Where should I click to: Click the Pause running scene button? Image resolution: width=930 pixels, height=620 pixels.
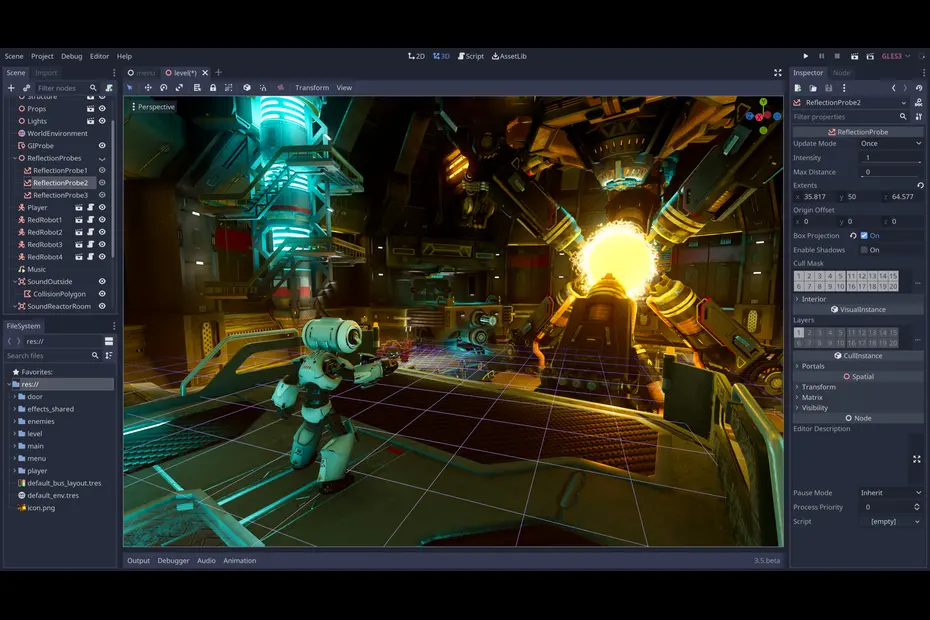click(x=821, y=56)
